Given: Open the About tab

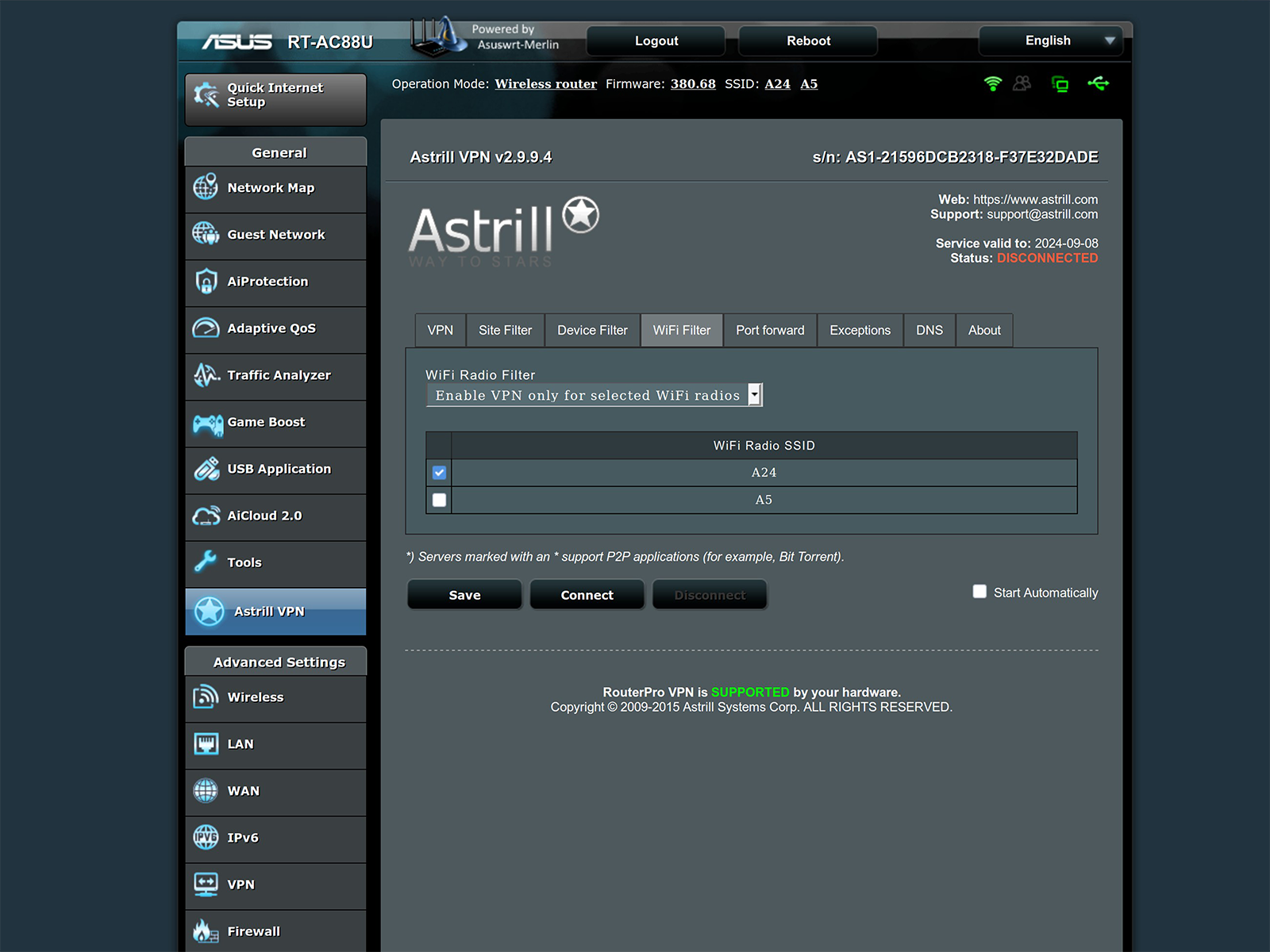Looking at the screenshot, I should coord(984,330).
